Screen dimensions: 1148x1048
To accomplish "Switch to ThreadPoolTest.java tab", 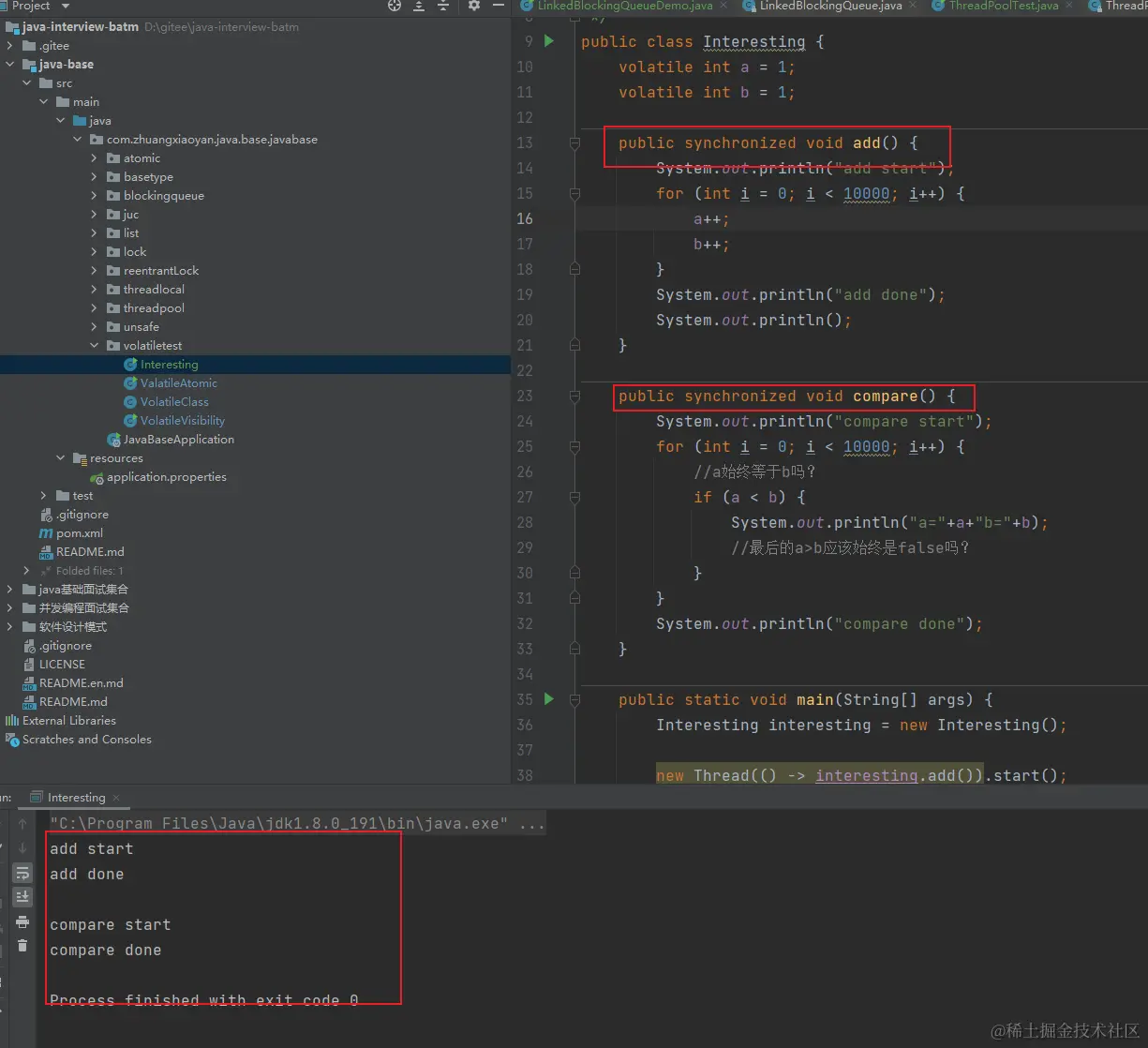I will (1003, 6).
